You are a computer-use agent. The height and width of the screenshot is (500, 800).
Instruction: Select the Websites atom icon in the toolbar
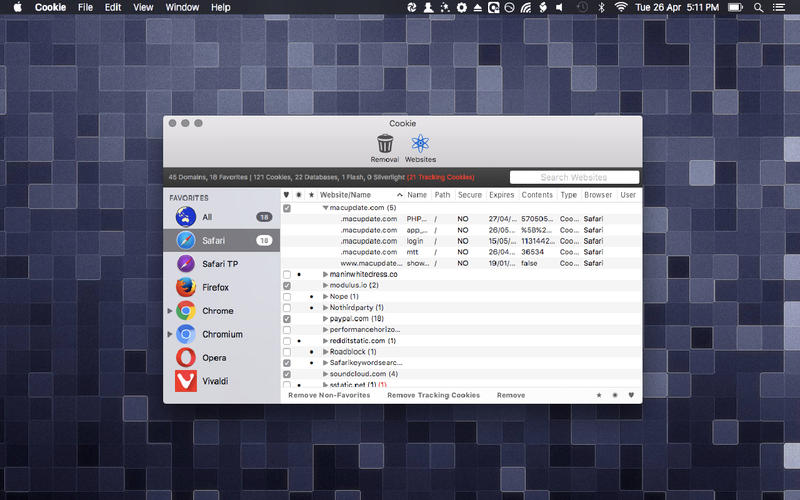coord(420,143)
